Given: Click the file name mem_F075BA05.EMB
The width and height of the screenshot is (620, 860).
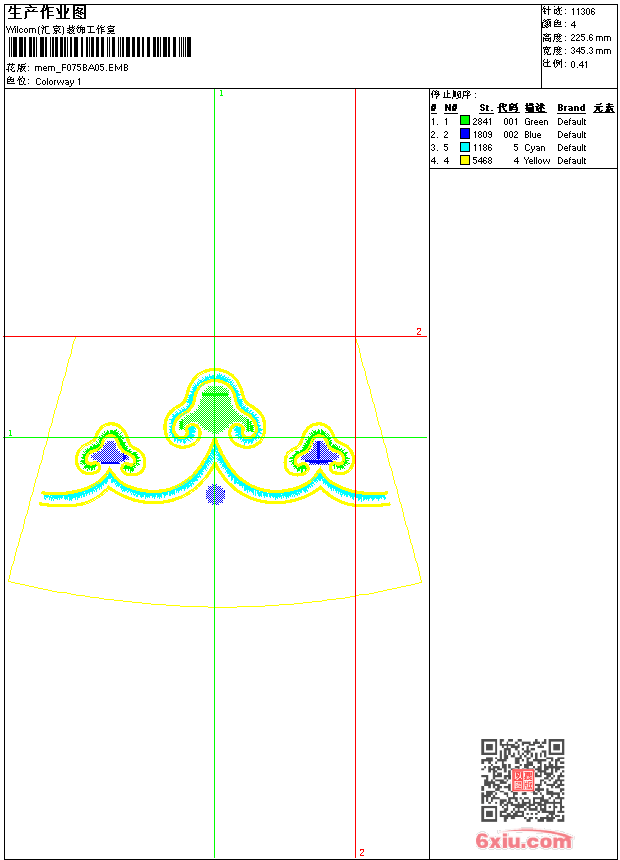Looking at the screenshot, I should click(x=81, y=68).
